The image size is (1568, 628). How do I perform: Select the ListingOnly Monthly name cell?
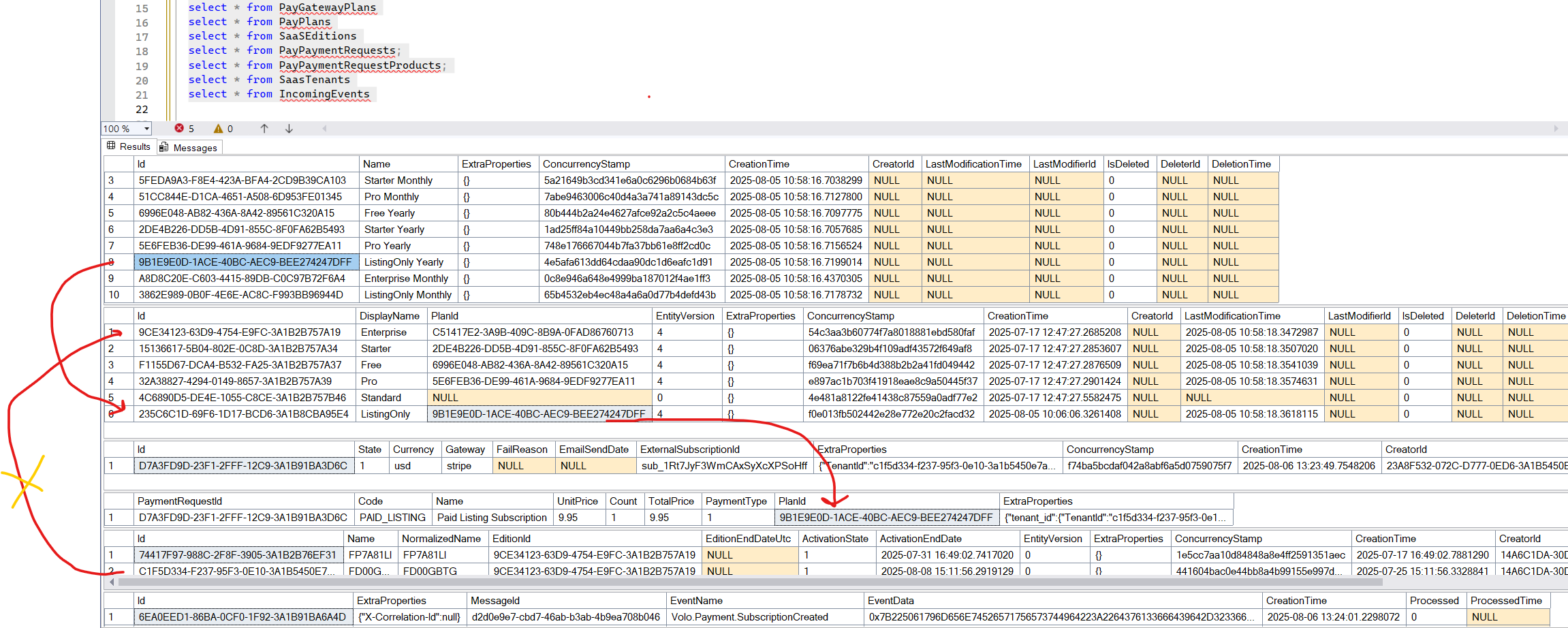click(409, 295)
